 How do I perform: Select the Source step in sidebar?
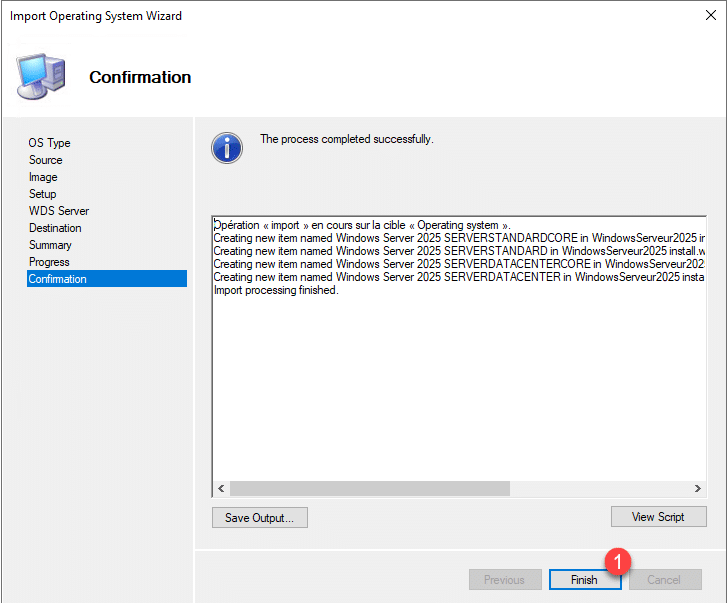(45, 160)
